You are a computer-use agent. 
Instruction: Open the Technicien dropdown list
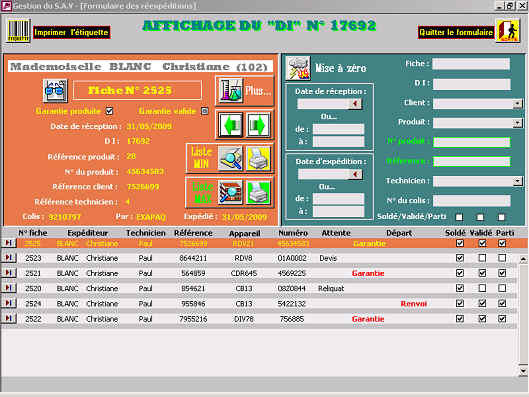click(518, 181)
